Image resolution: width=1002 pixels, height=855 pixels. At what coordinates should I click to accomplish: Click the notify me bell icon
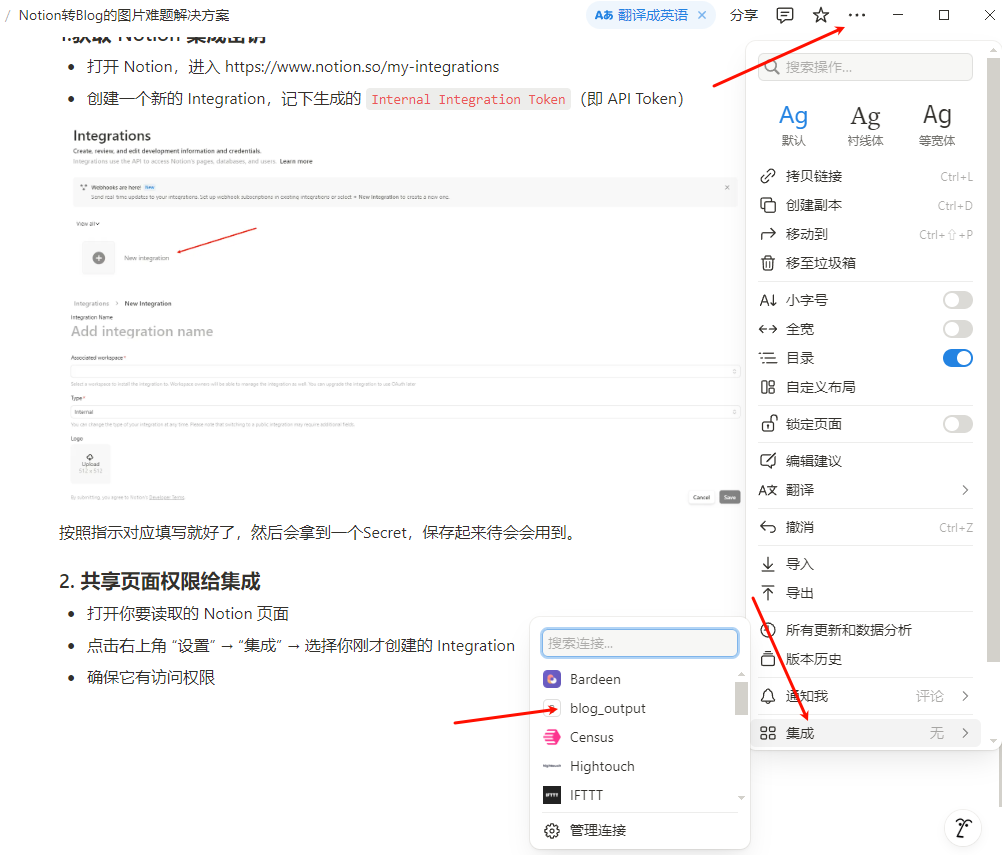point(768,696)
